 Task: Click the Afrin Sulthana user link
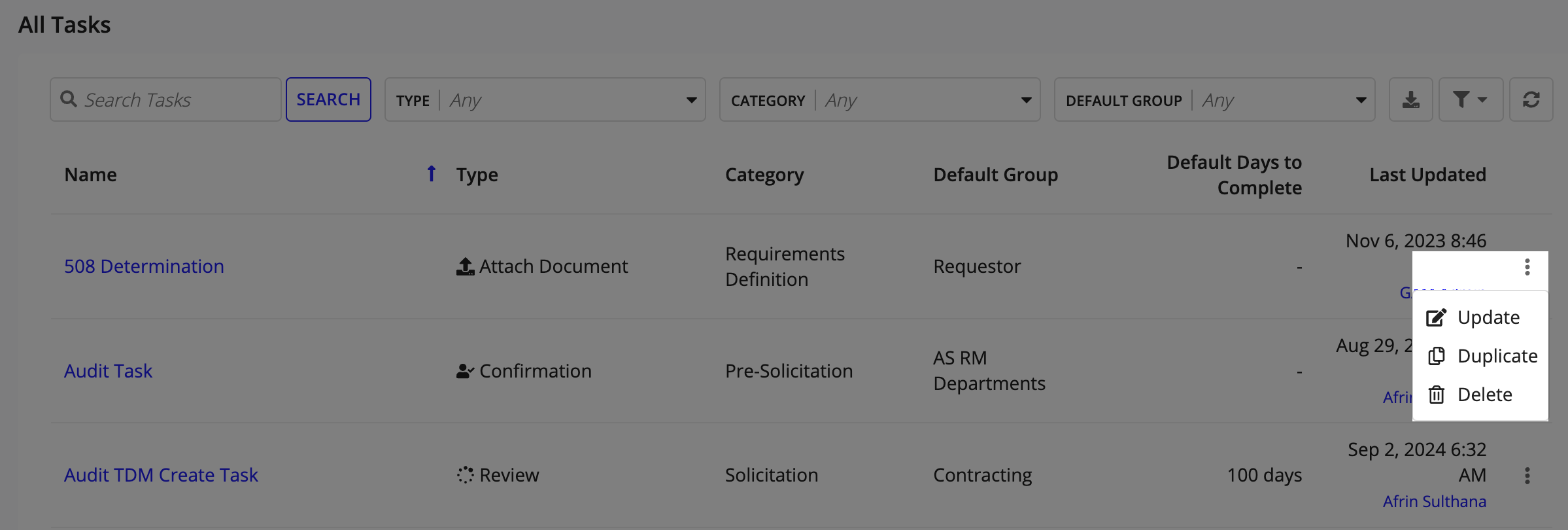click(1434, 501)
